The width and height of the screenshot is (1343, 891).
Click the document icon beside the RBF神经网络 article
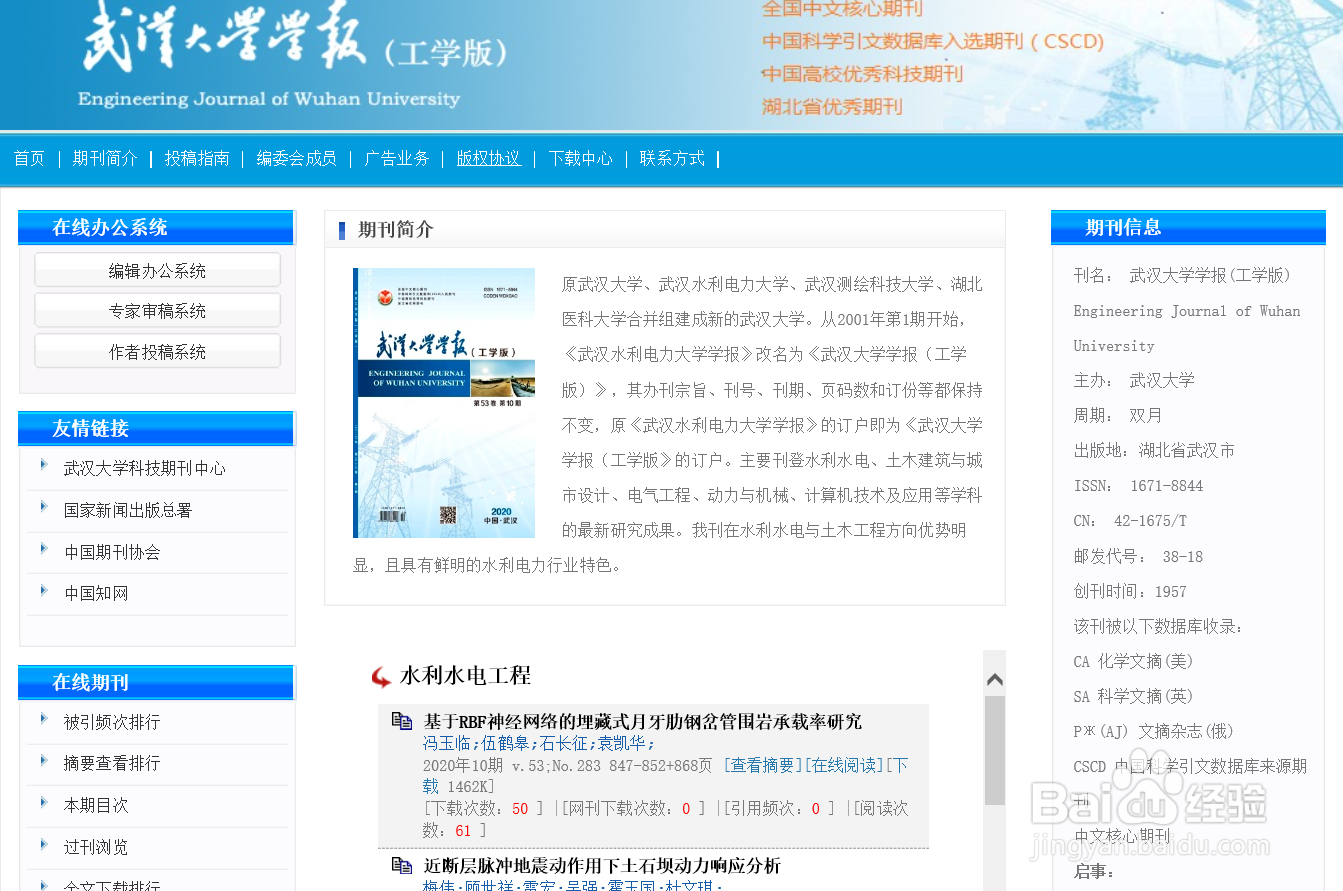click(402, 721)
